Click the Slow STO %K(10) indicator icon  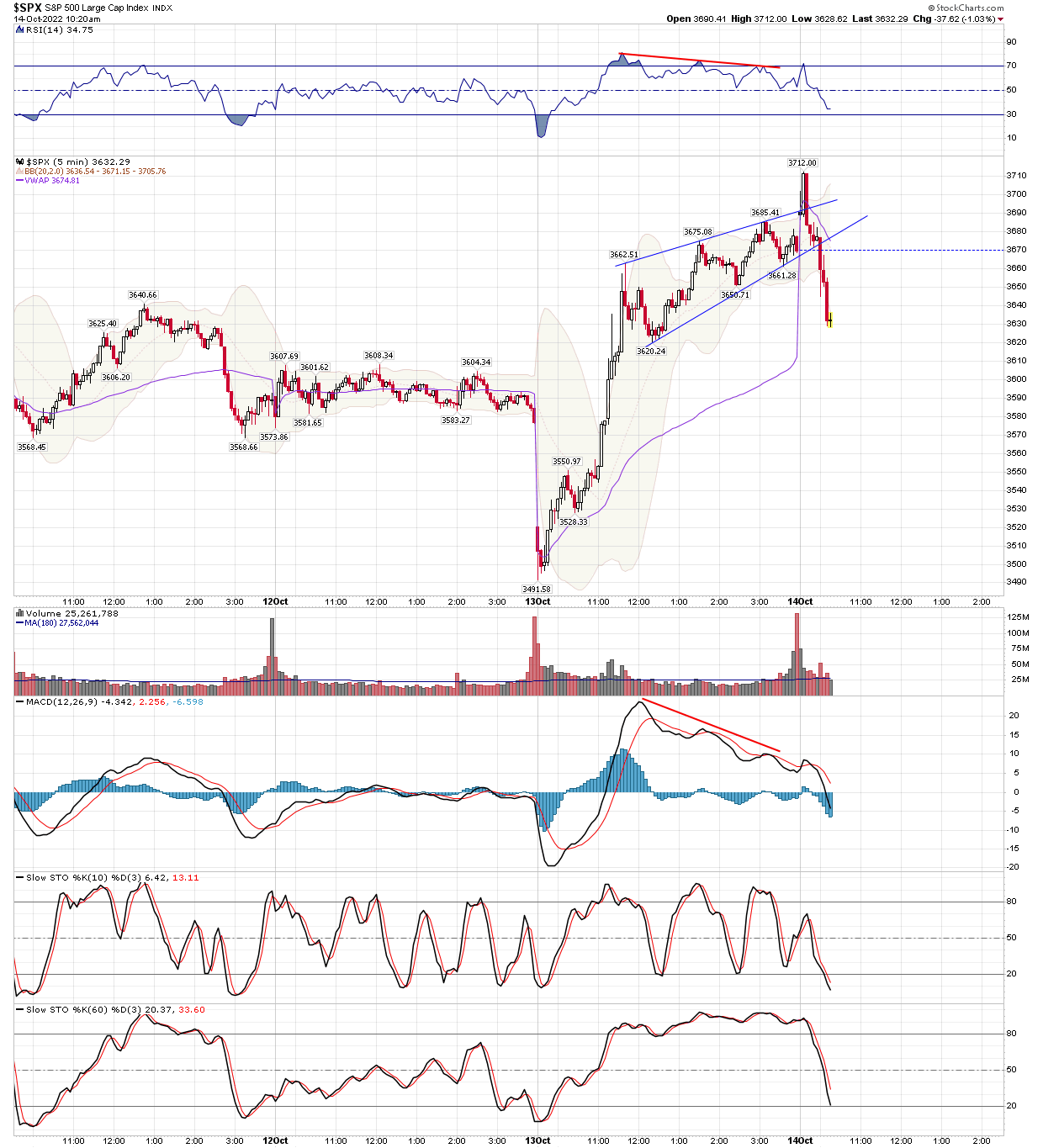coord(19,876)
